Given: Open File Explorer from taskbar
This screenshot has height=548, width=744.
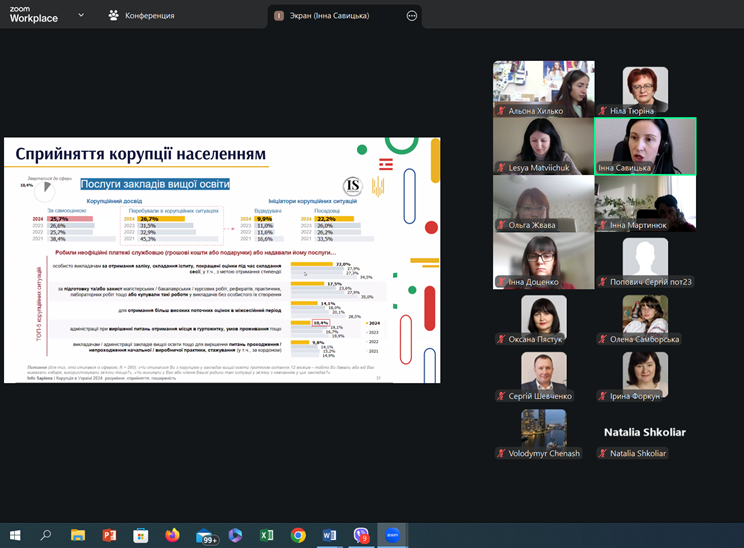Looking at the screenshot, I should 77,535.
